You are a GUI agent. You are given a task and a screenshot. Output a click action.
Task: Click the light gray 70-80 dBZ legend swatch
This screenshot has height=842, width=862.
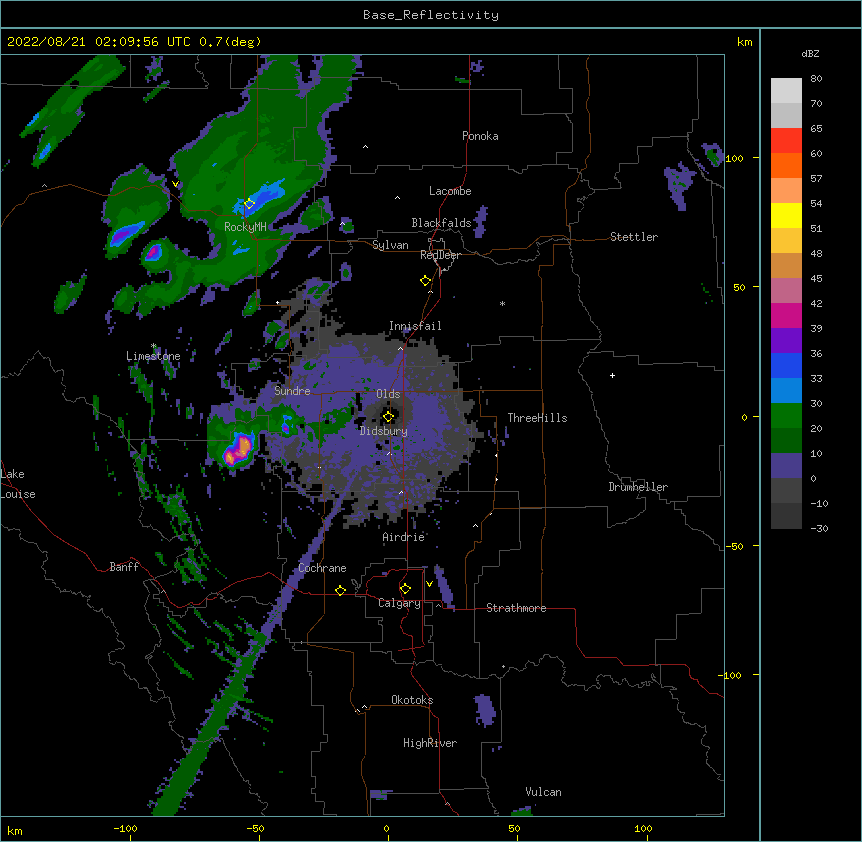[x=786, y=91]
